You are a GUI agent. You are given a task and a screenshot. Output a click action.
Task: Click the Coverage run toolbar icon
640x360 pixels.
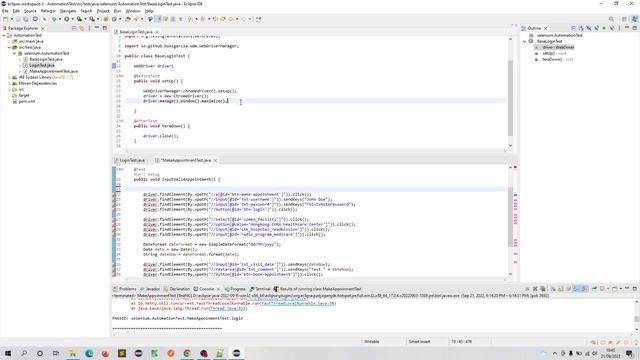click(x=79, y=19)
